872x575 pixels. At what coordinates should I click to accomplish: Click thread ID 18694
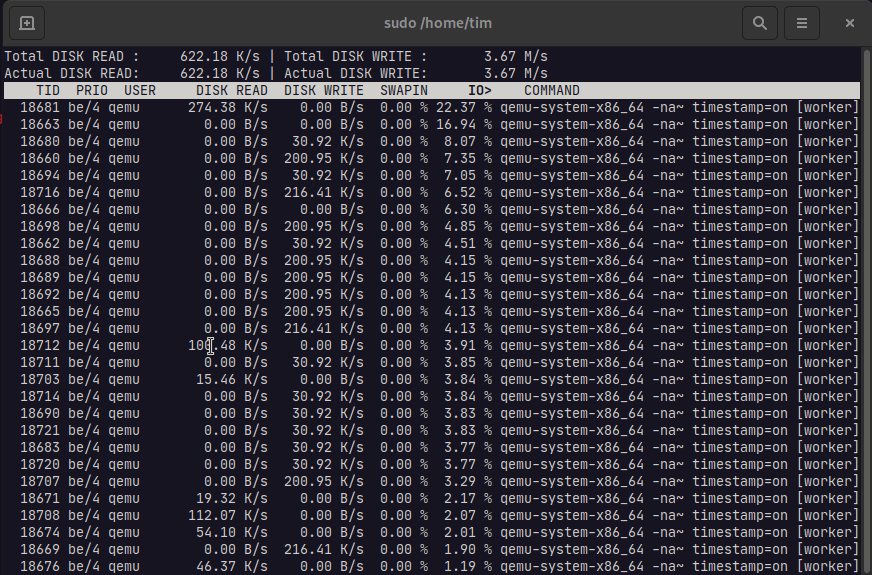point(40,175)
